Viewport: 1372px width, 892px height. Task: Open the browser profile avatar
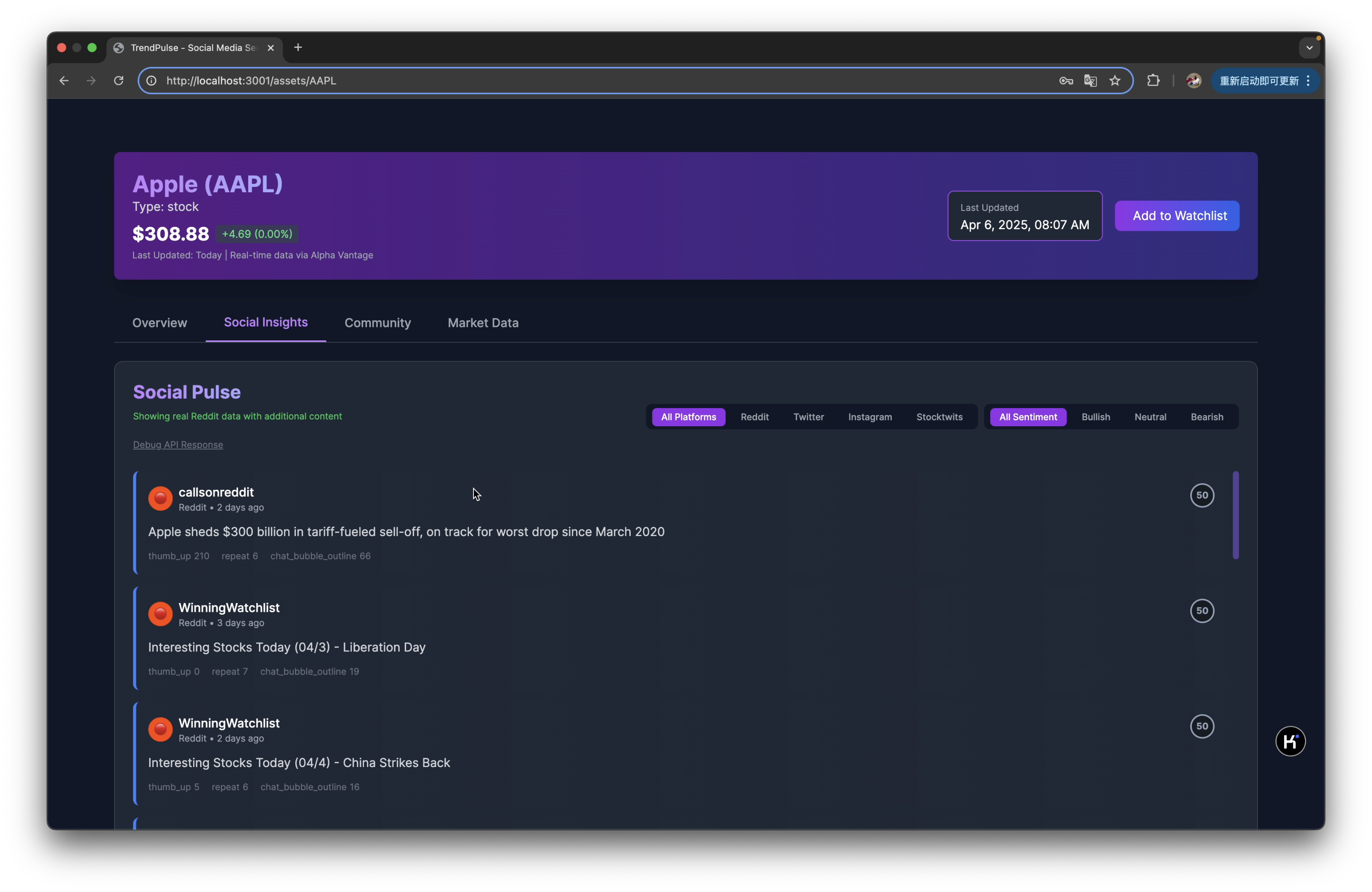(1193, 81)
